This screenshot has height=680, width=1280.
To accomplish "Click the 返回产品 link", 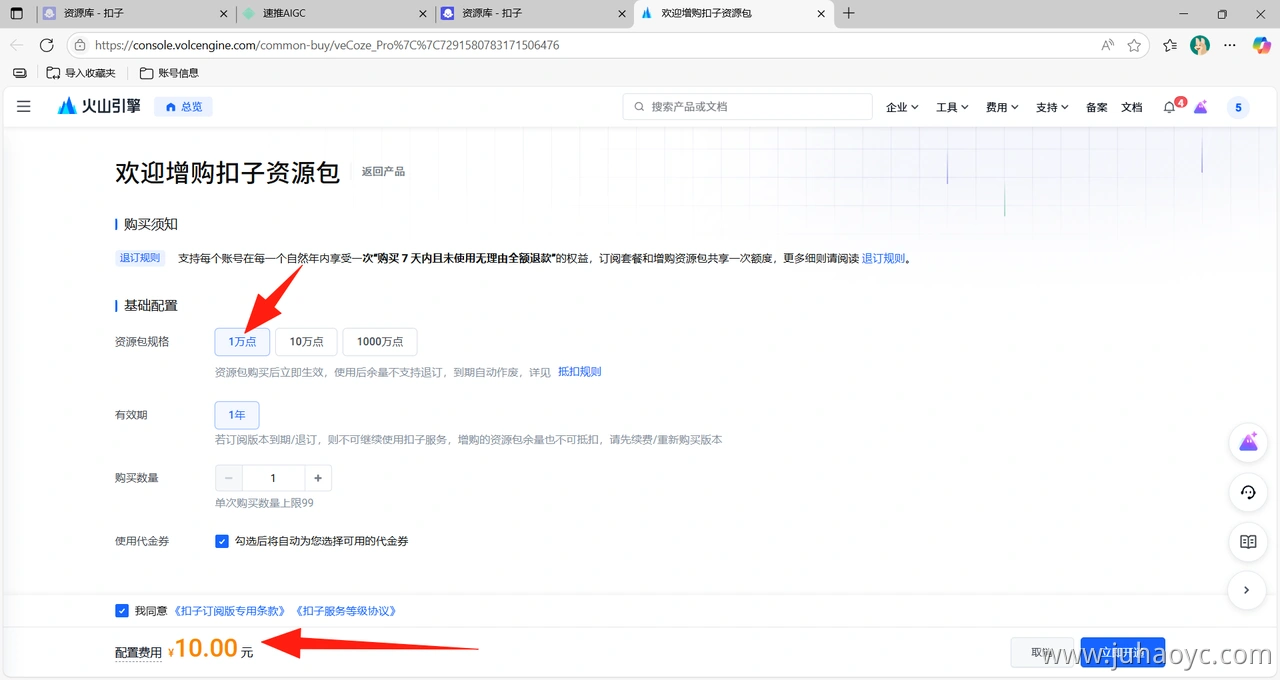I will click(x=383, y=172).
